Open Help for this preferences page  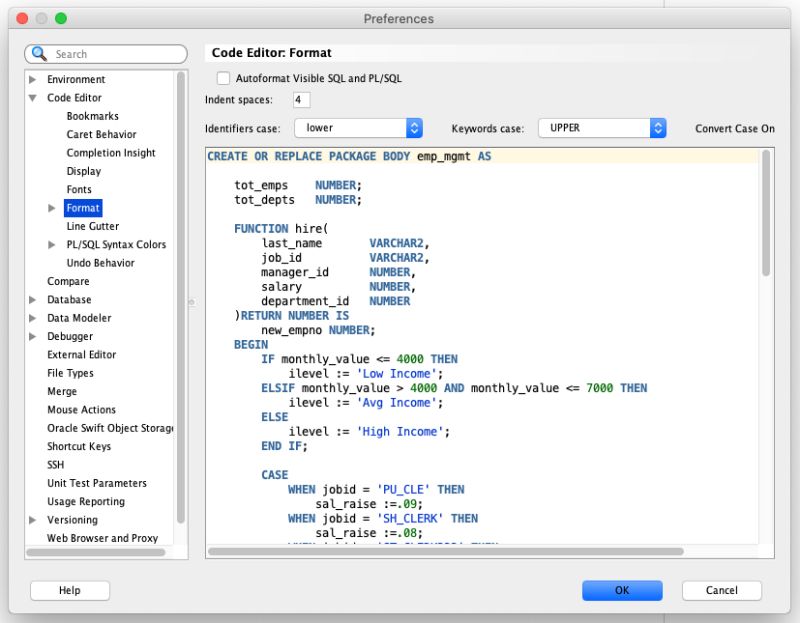69,590
